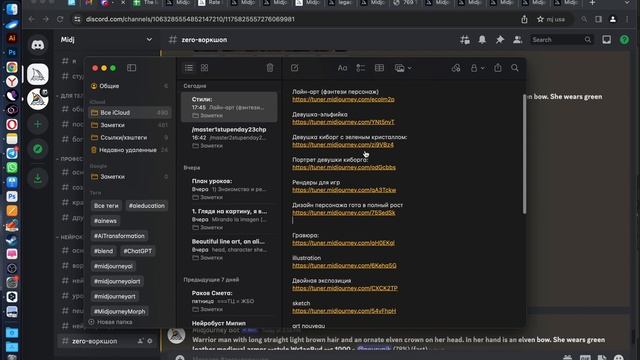Open tuner link under Двойная экспозиция
Screen dimensions: 640x360
pyautogui.click(x=345, y=288)
